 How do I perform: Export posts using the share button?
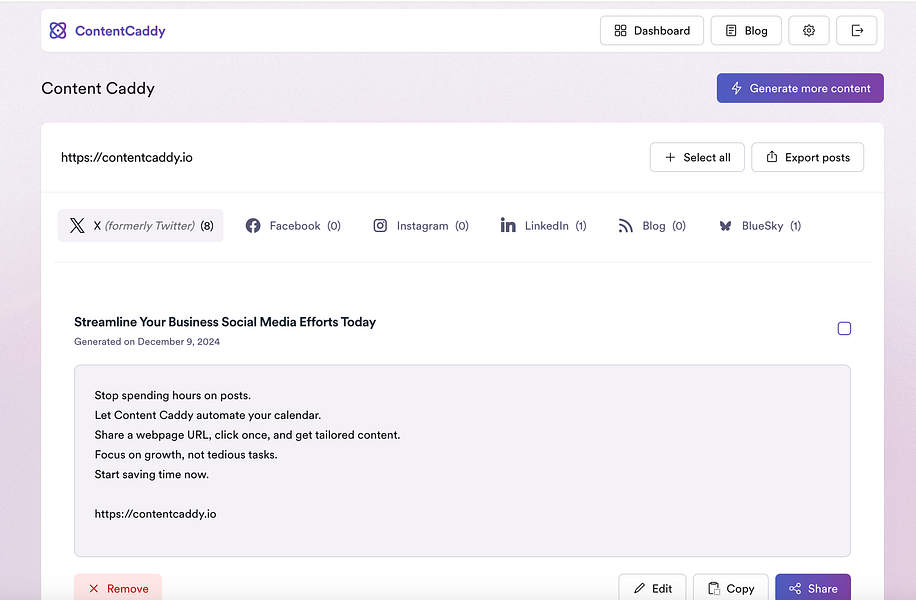tap(807, 157)
